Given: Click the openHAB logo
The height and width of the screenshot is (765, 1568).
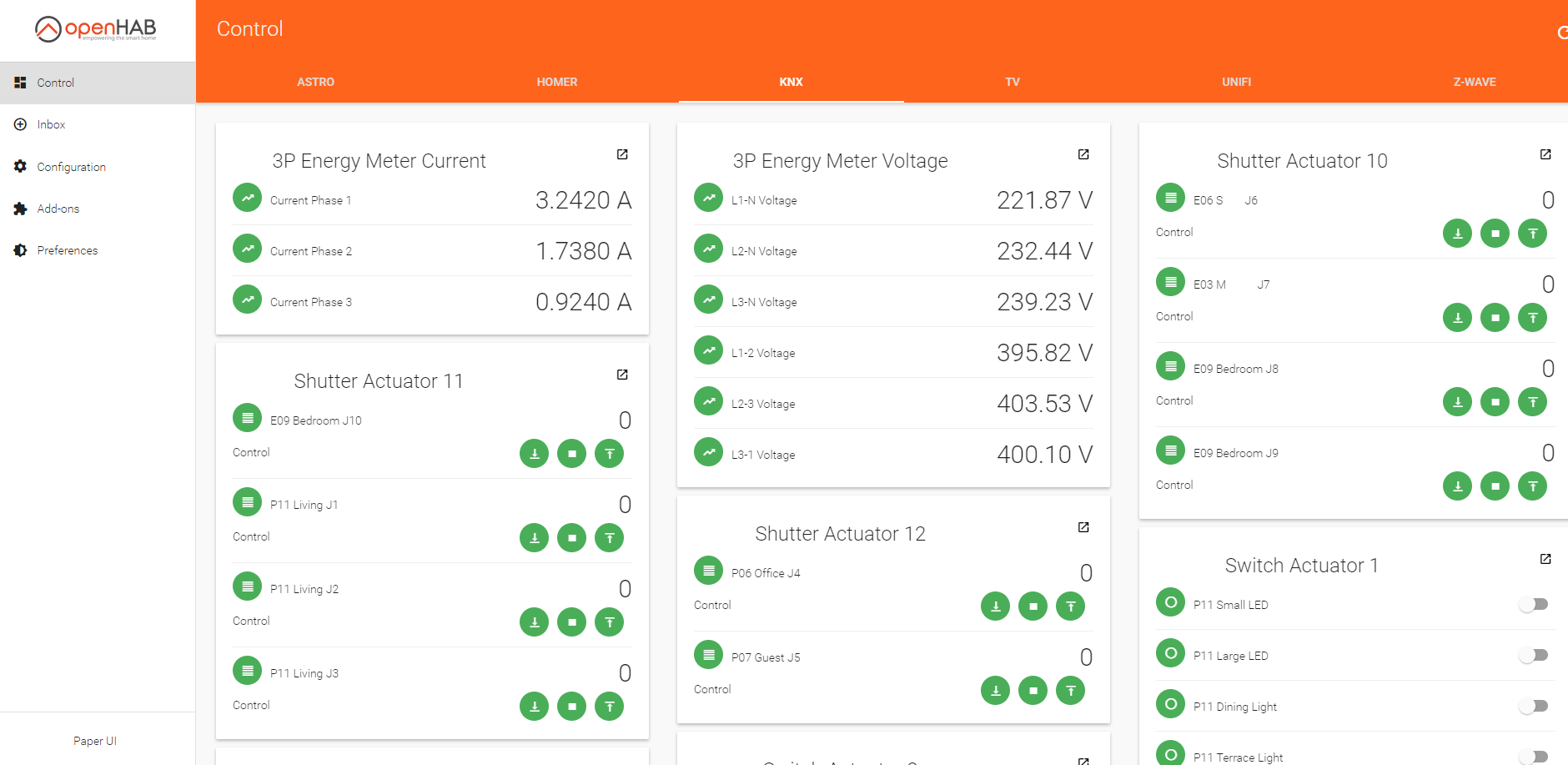Looking at the screenshot, I should [x=96, y=29].
